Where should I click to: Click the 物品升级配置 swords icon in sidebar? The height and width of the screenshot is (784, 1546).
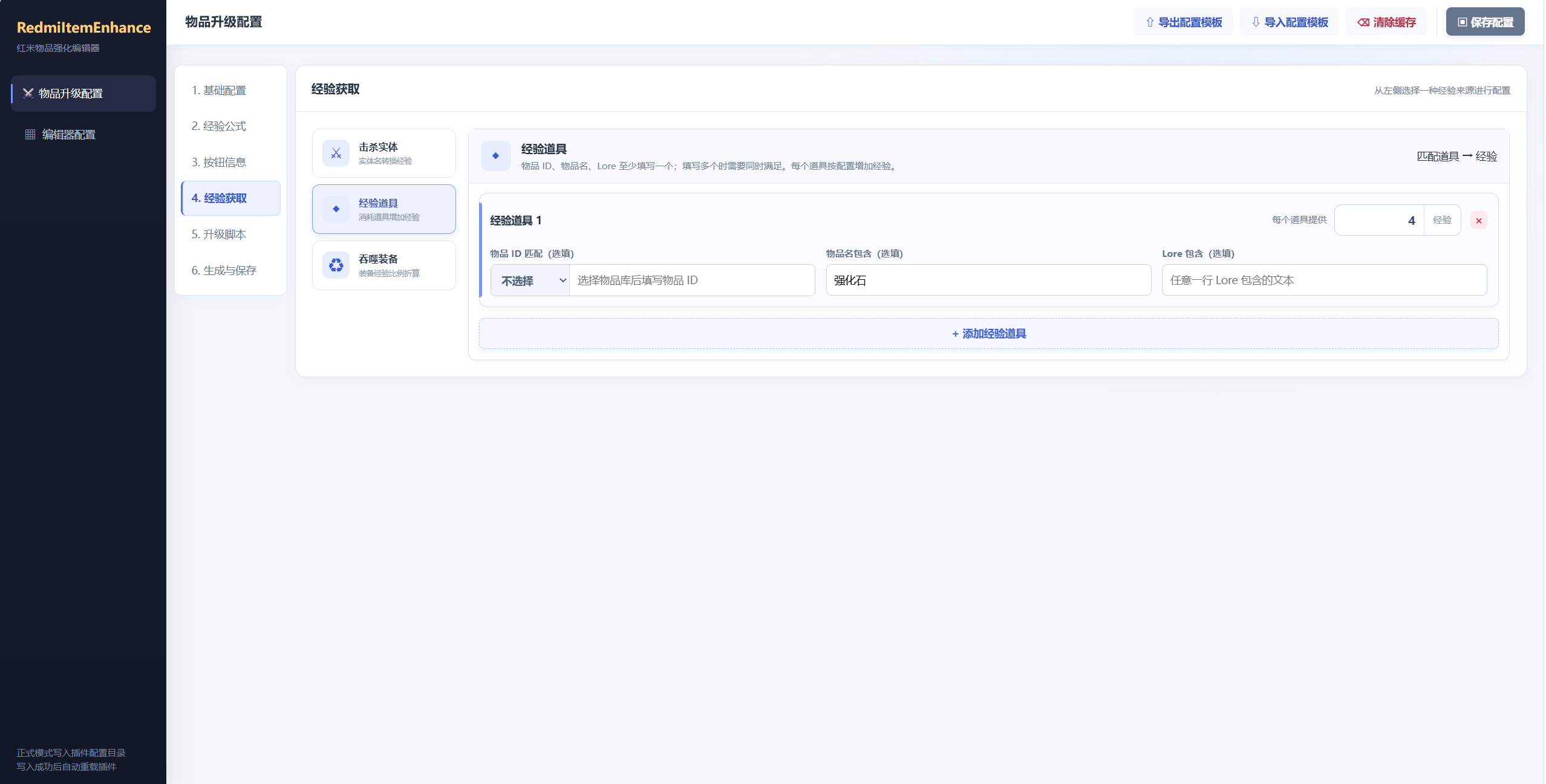pyautogui.click(x=28, y=93)
